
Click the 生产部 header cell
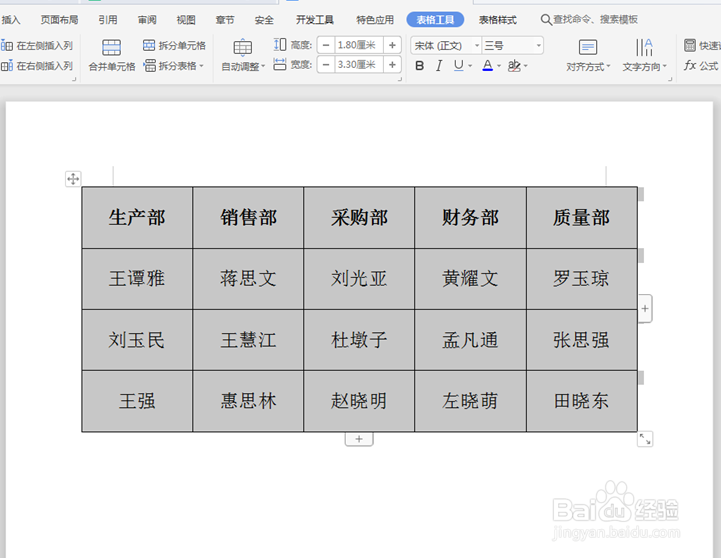(137, 217)
